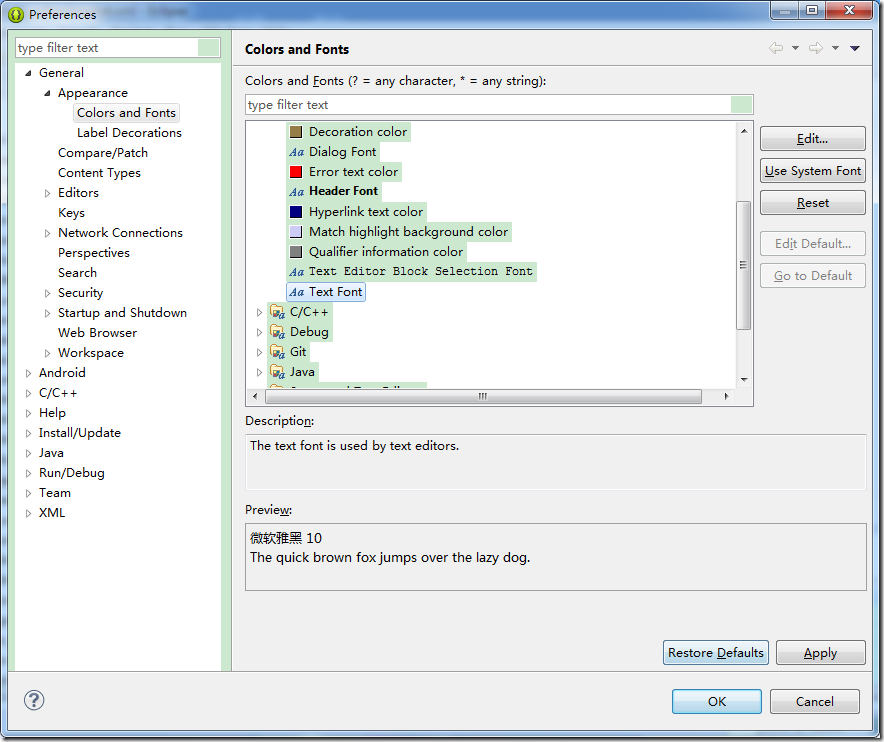This screenshot has height=742, width=884.
Task: Expand the C/C++ category in fonts list
Action: click(x=259, y=312)
